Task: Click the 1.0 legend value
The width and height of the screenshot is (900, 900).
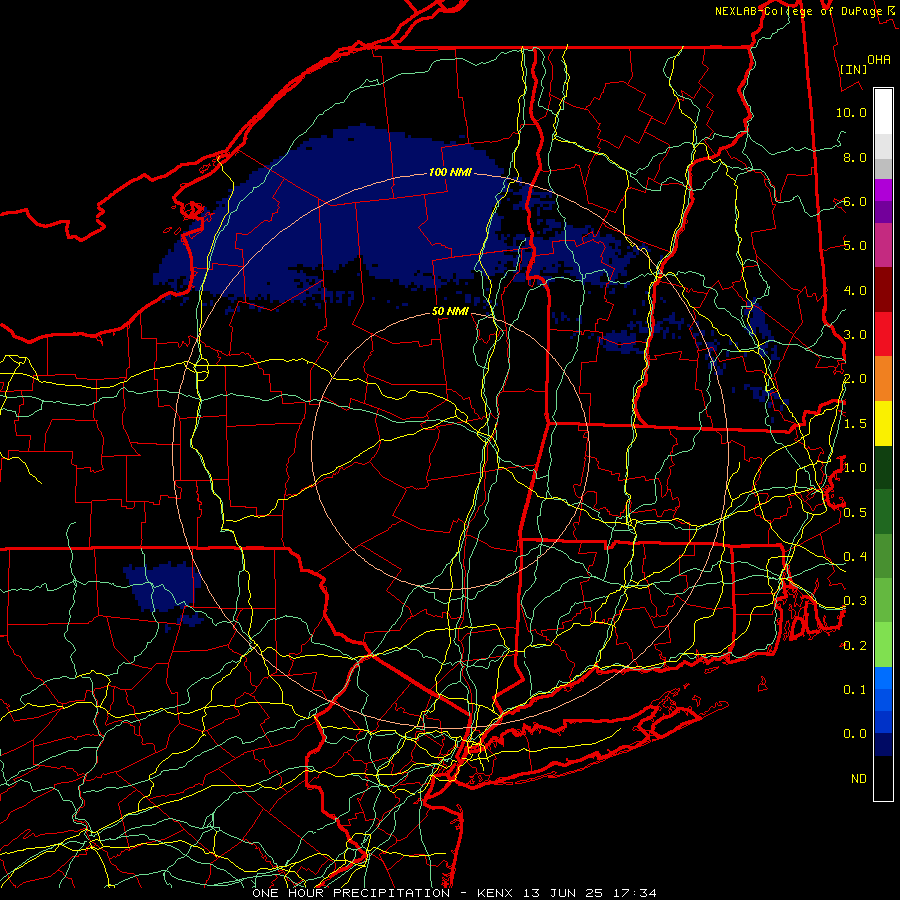Action: (x=854, y=468)
